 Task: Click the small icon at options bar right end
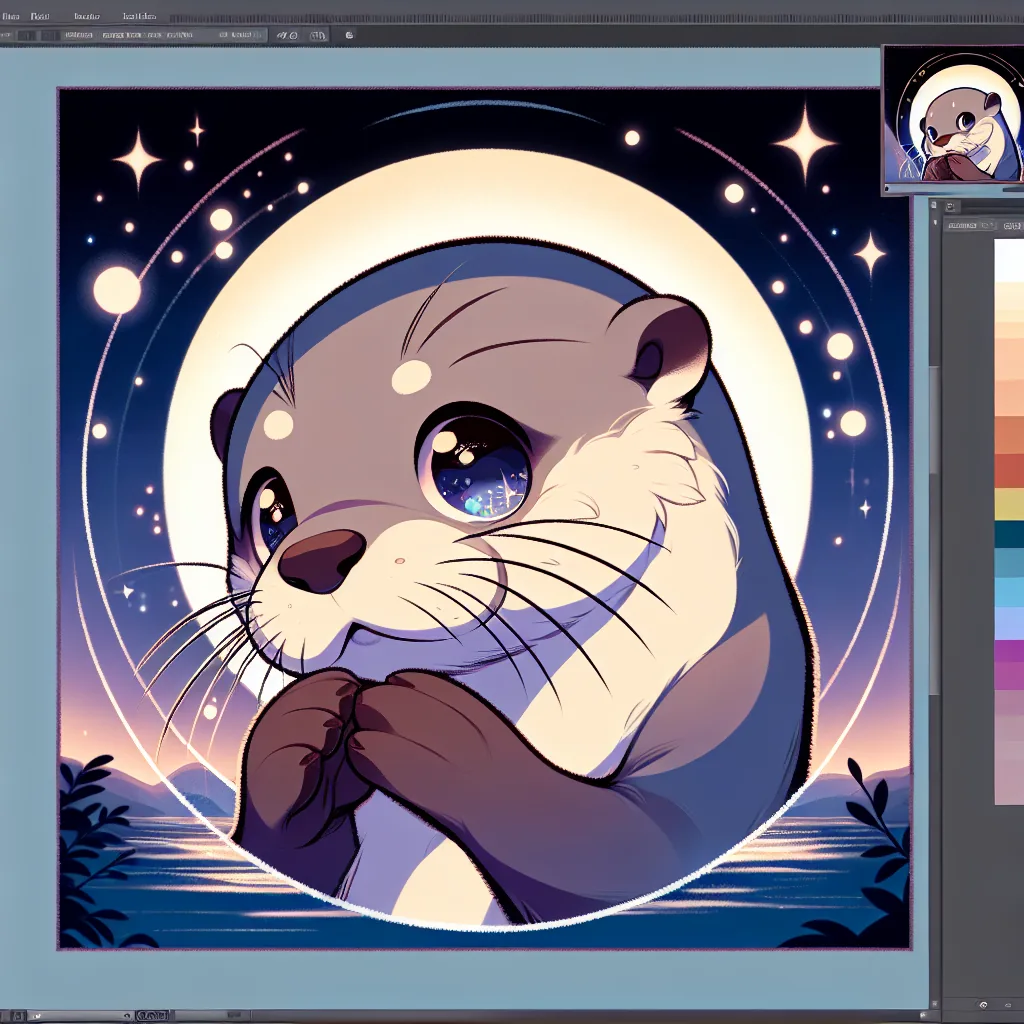pos(349,35)
